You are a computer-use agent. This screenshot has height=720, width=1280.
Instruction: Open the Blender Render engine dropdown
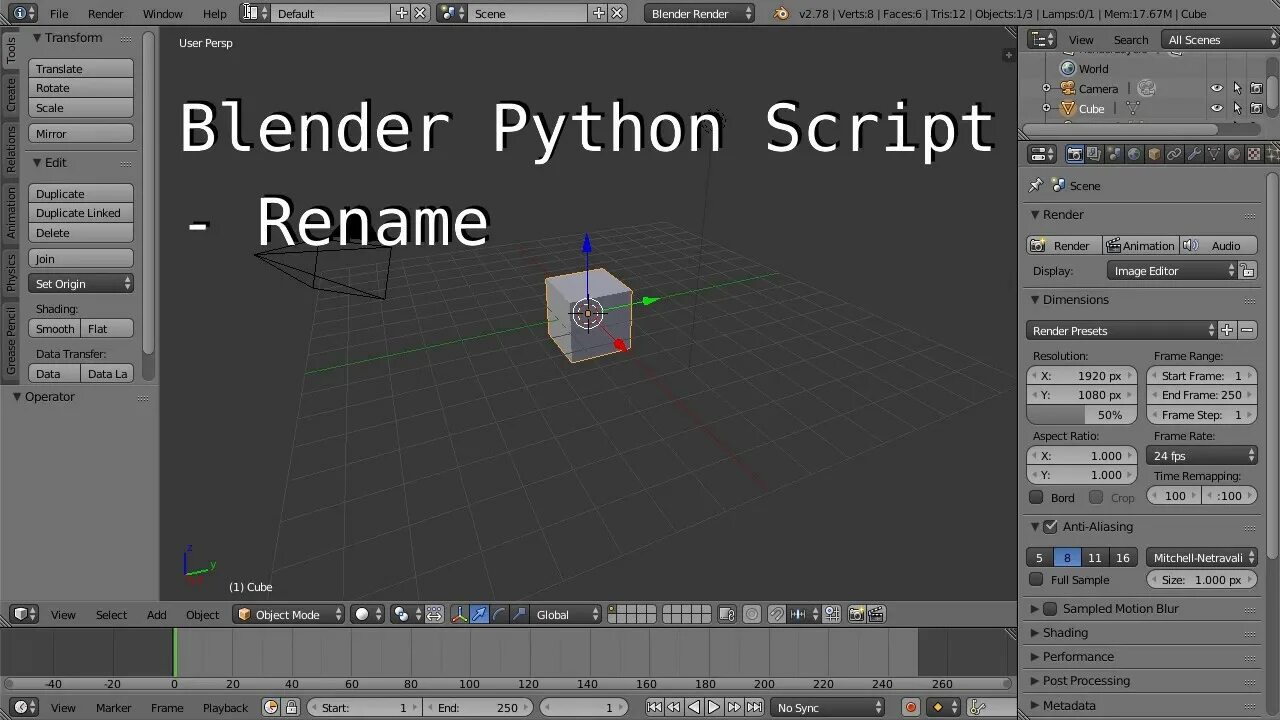pyautogui.click(x=699, y=13)
